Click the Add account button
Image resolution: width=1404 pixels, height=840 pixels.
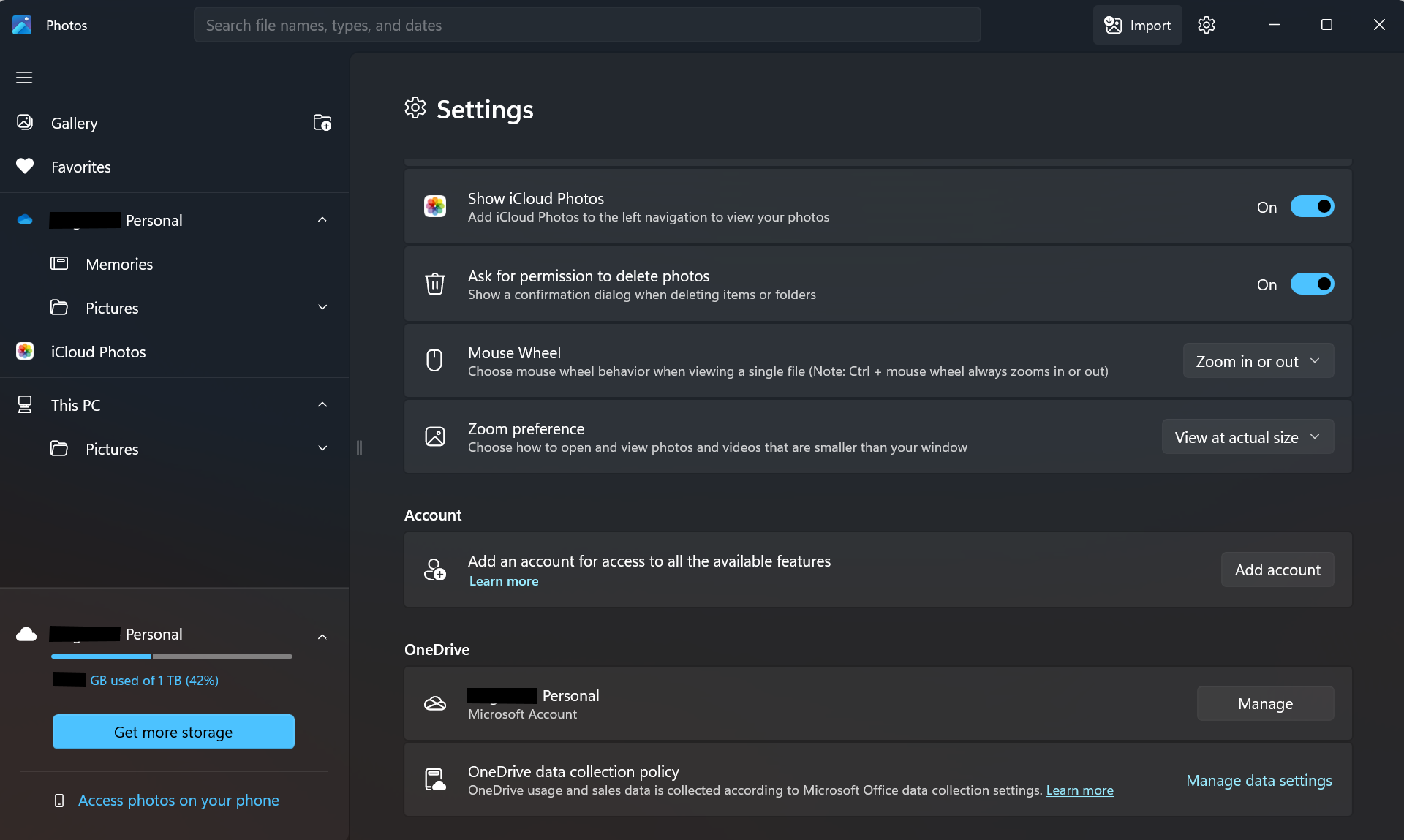click(1277, 570)
